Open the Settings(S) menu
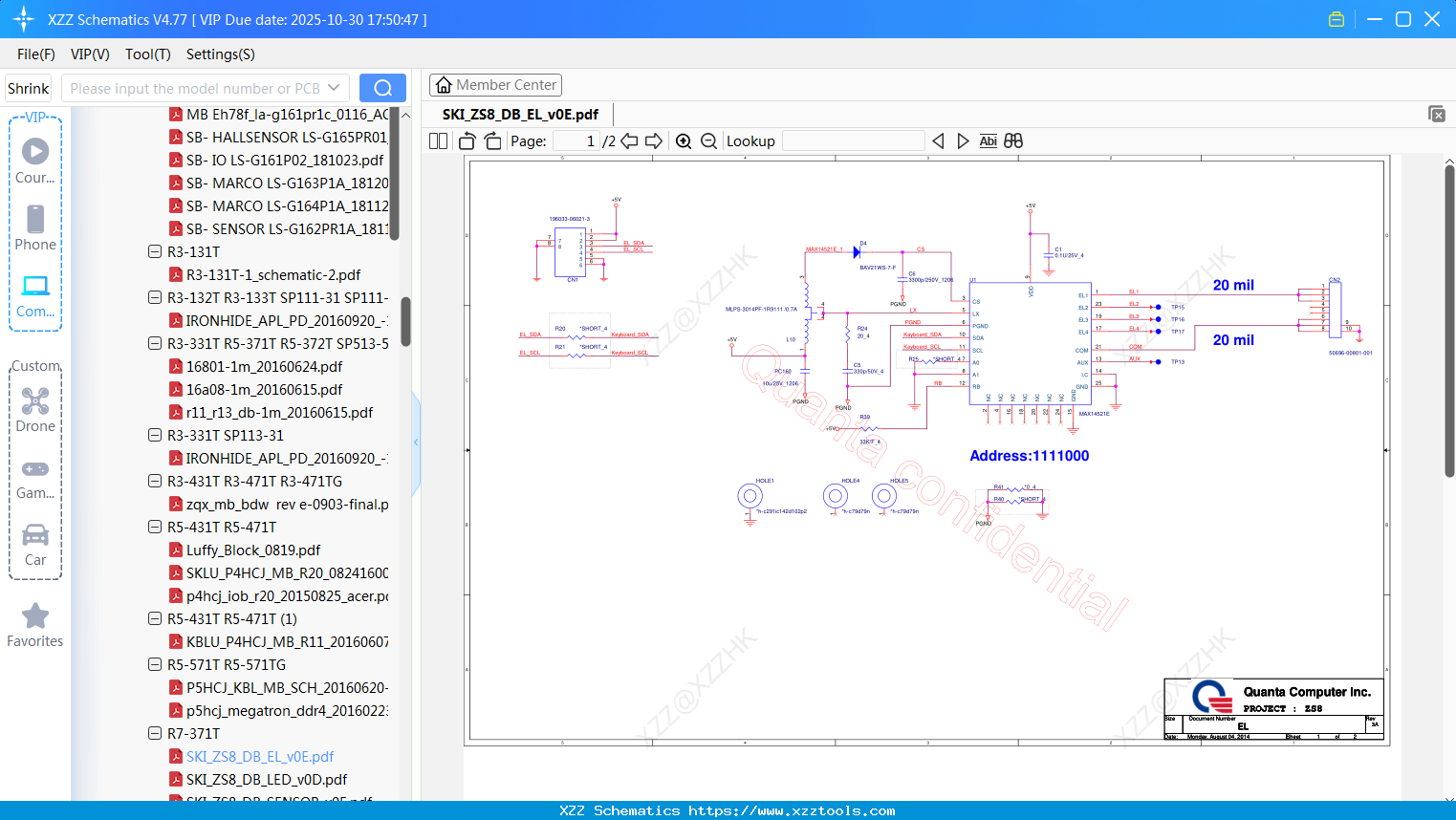Viewport: 1456px width, 820px height. pos(220,54)
